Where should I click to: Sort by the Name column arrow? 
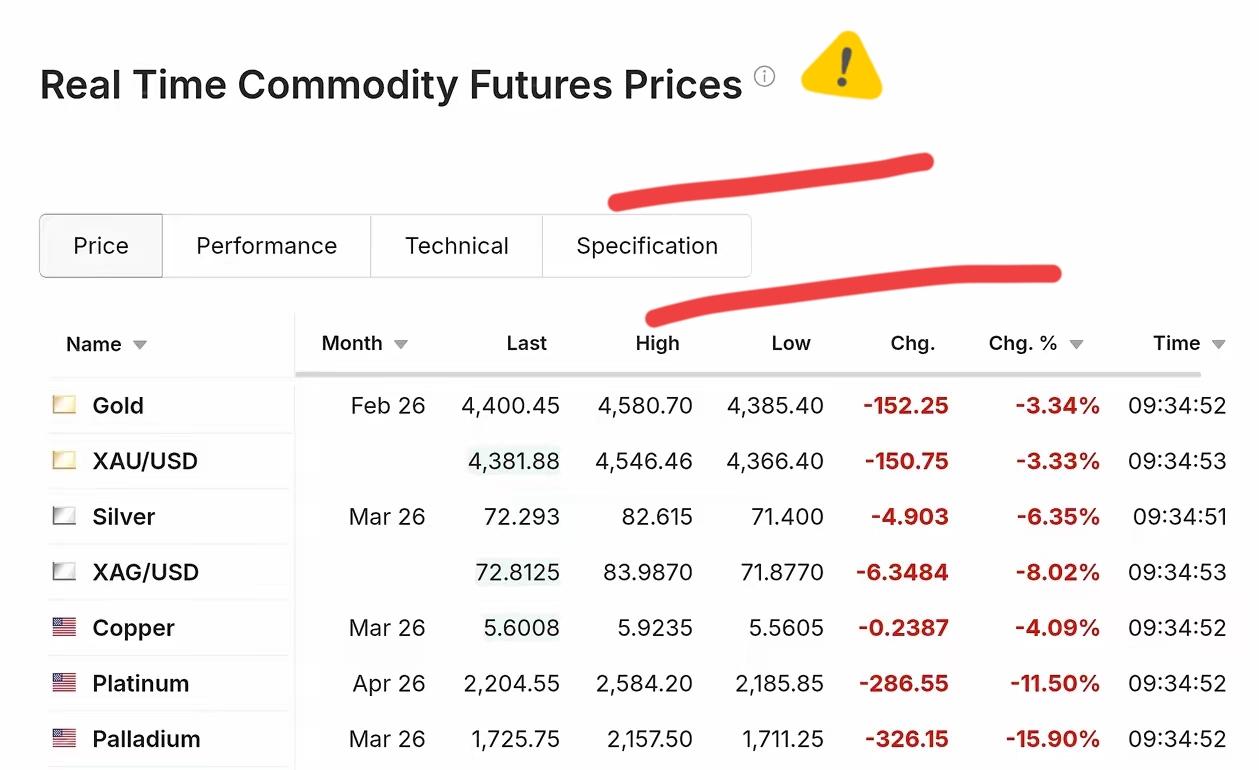tap(140, 345)
